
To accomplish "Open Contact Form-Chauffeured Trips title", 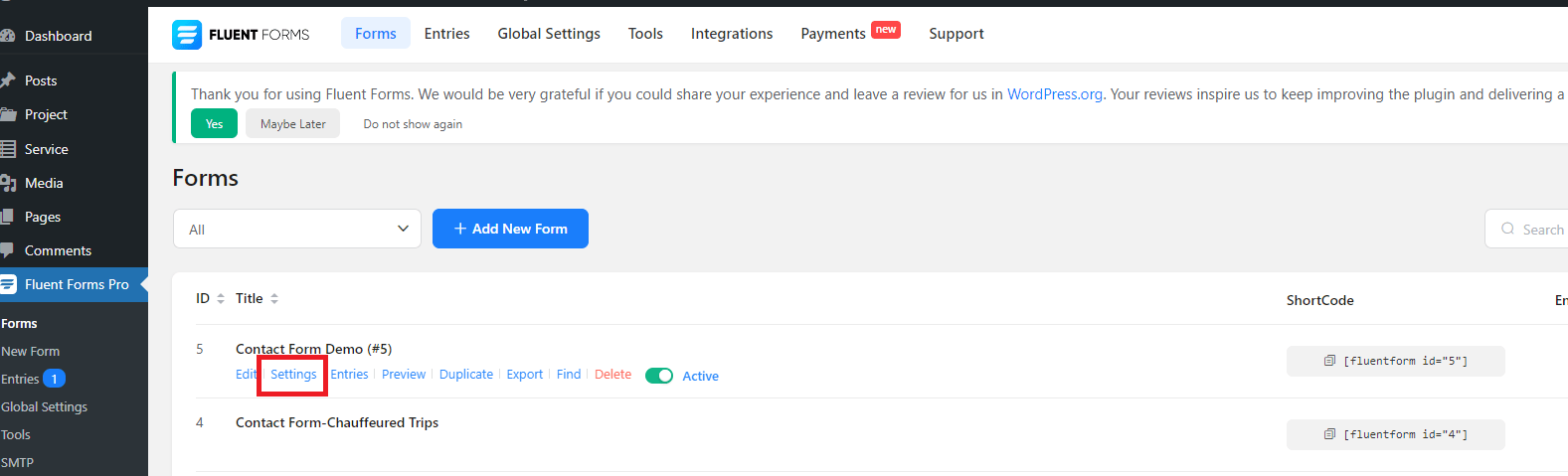I will coord(337,422).
